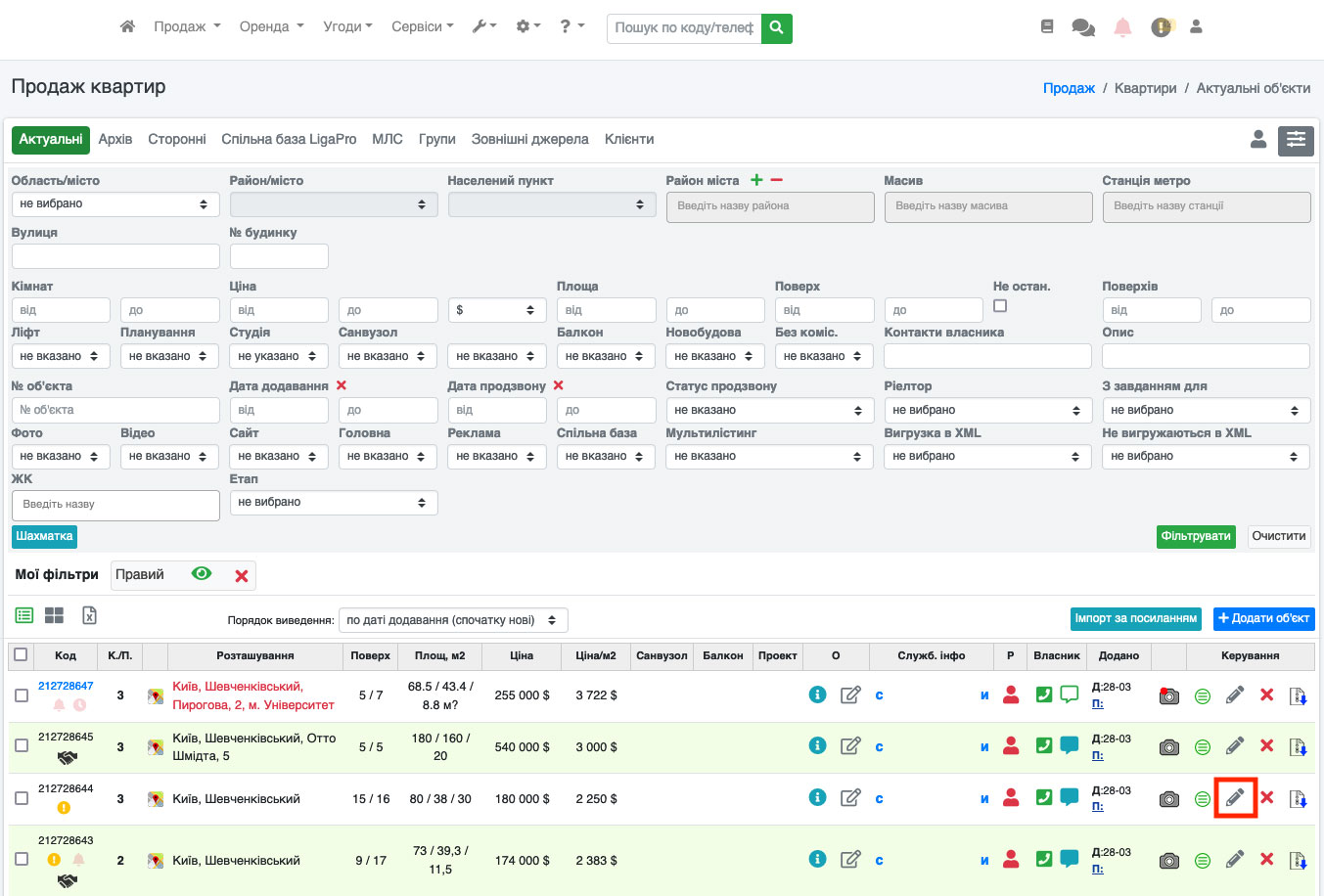
Task: Edit listing 212728644 with pencil icon
Action: (x=1235, y=798)
